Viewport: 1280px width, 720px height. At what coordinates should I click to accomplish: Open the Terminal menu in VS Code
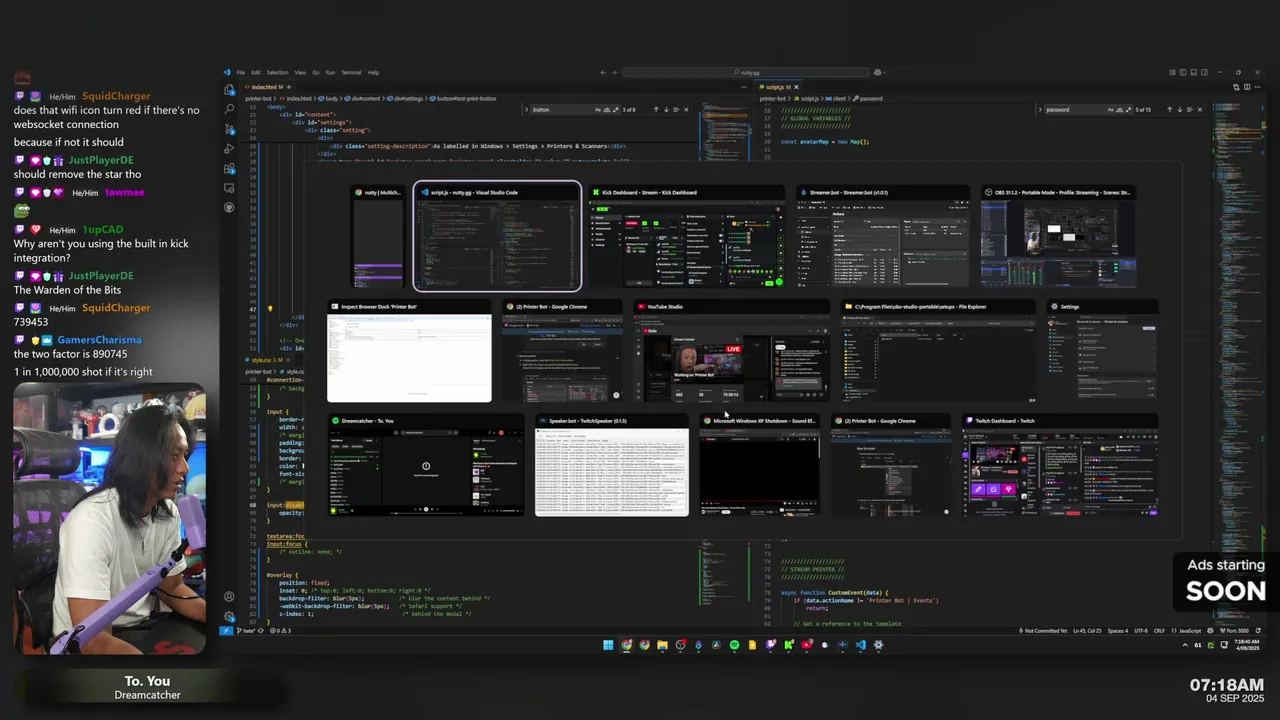tap(351, 72)
